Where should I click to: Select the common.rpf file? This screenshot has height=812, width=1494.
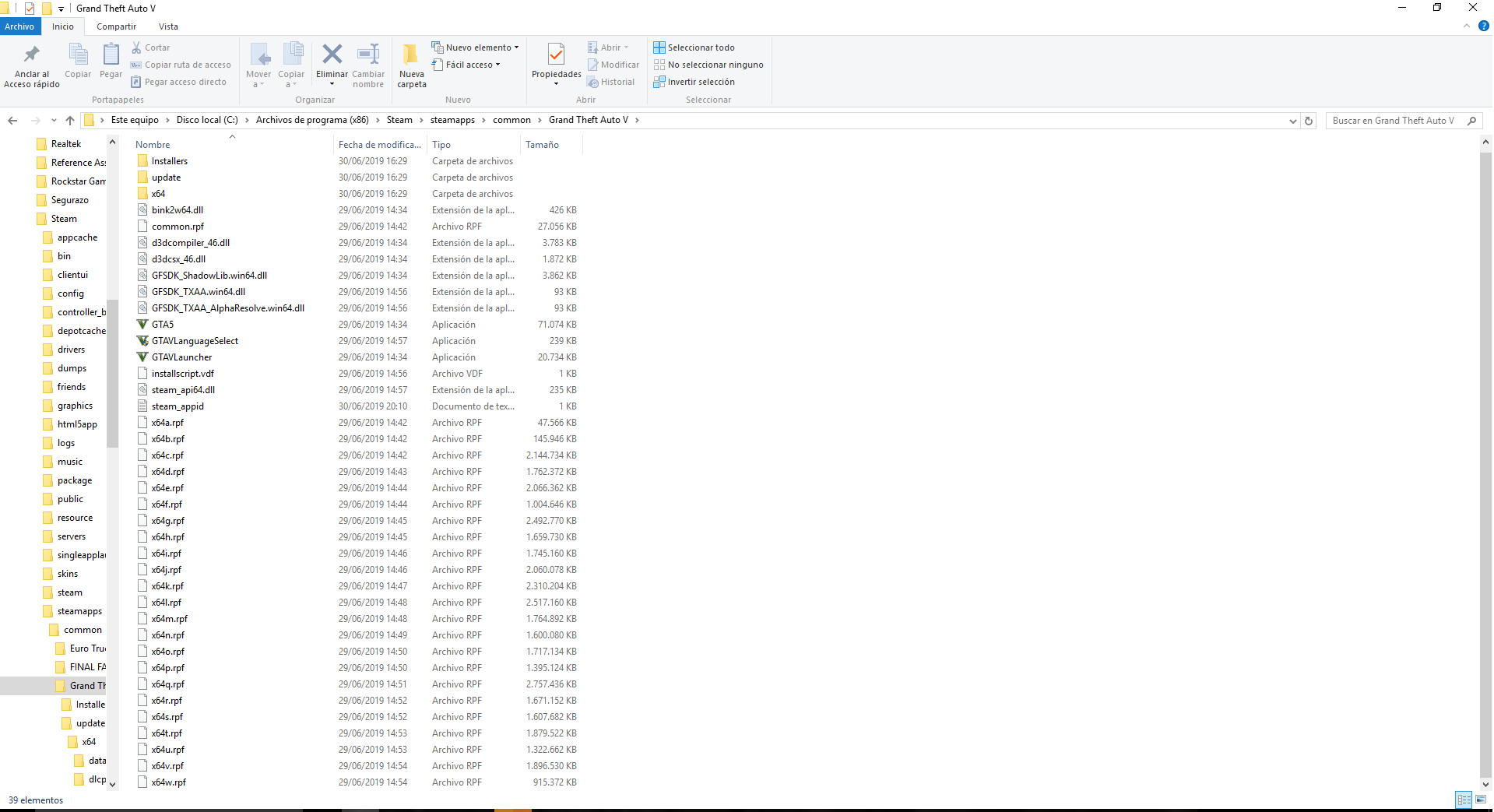(x=178, y=227)
